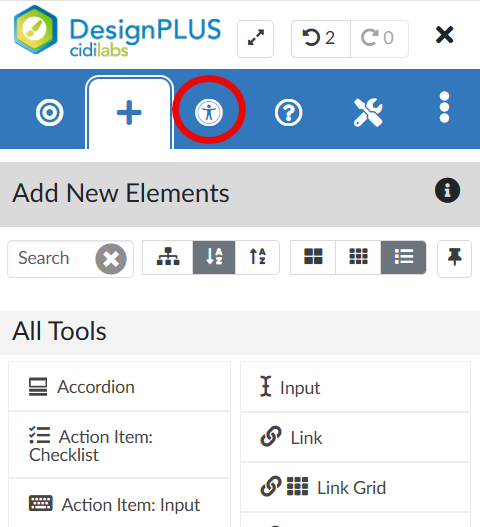Viewport: 480px width, 527px height.
Task: Add an Action Item: Input element
Action: 119,504
